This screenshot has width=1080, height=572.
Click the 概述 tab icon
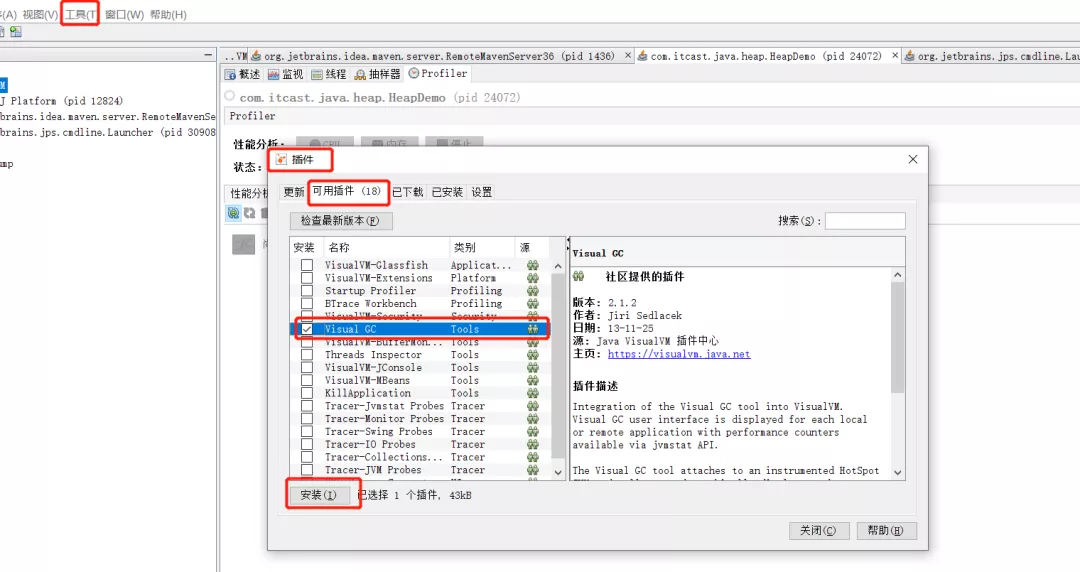[x=231, y=74]
